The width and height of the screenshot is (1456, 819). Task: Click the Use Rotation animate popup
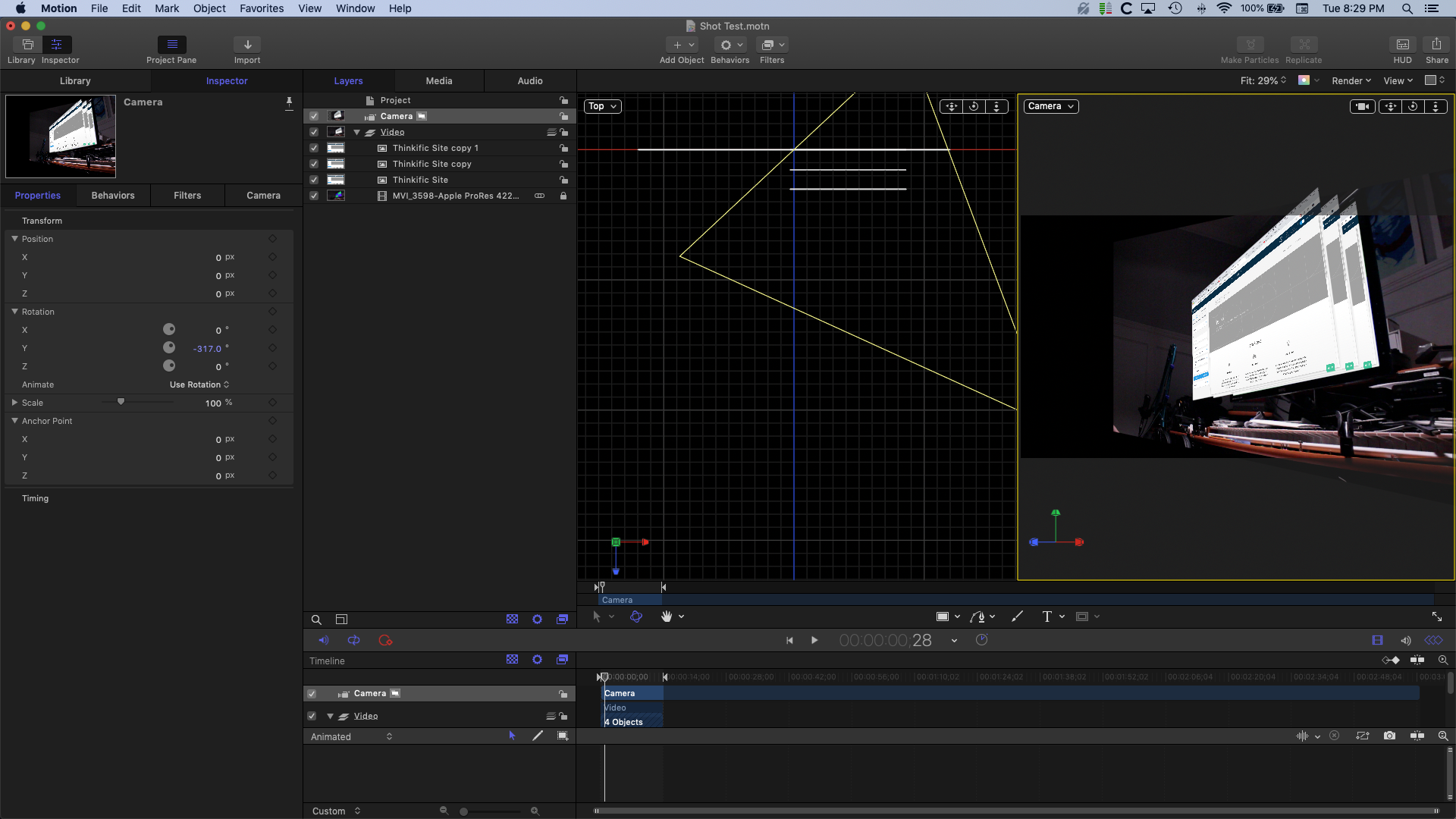tap(199, 384)
